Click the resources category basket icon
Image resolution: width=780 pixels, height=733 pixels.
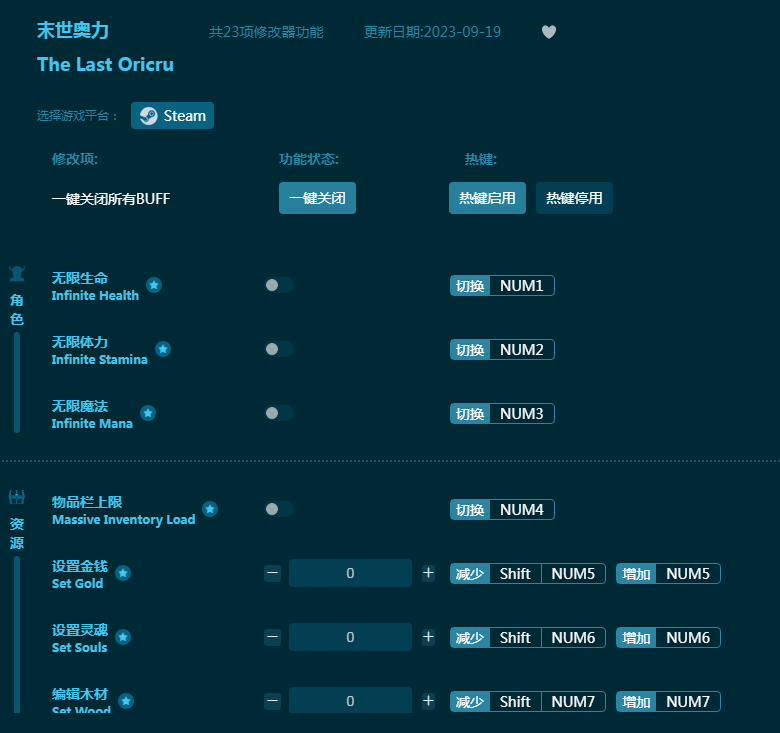click(17, 497)
